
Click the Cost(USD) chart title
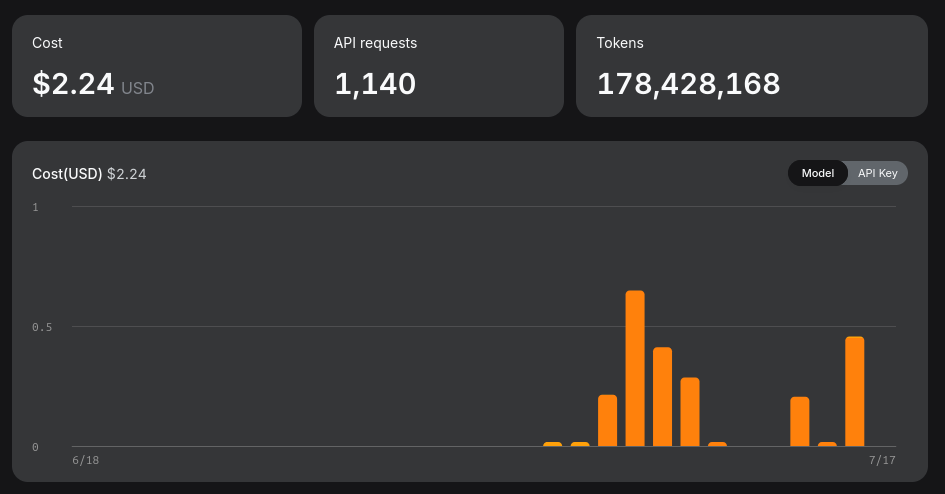click(x=67, y=174)
